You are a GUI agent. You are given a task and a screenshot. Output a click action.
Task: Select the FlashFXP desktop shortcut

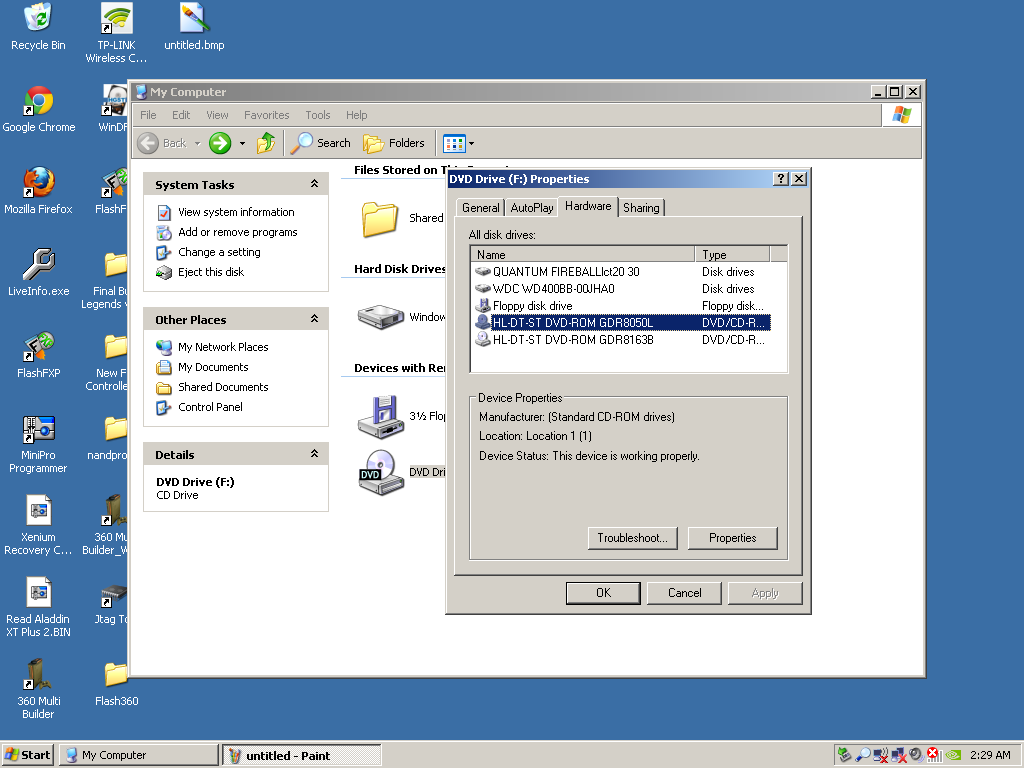[39, 355]
